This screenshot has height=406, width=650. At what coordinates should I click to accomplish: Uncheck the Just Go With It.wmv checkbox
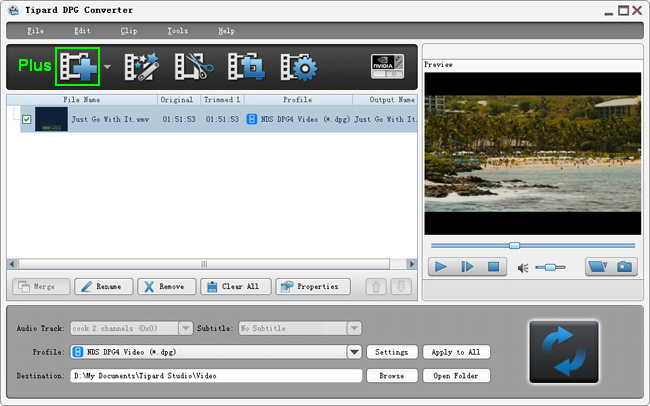[27, 119]
